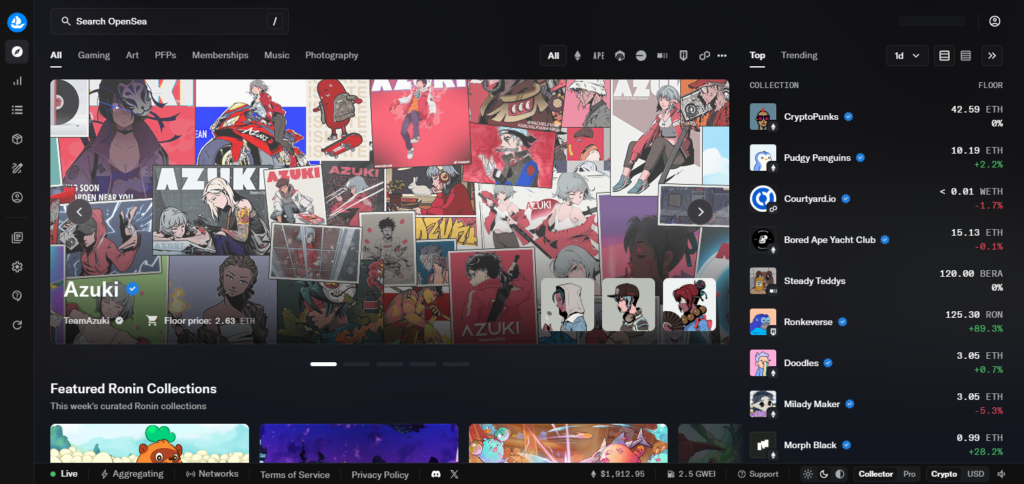Image resolution: width=1024 pixels, height=484 pixels.
Task: Select the PFPs category tab
Action: [x=165, y=56]
